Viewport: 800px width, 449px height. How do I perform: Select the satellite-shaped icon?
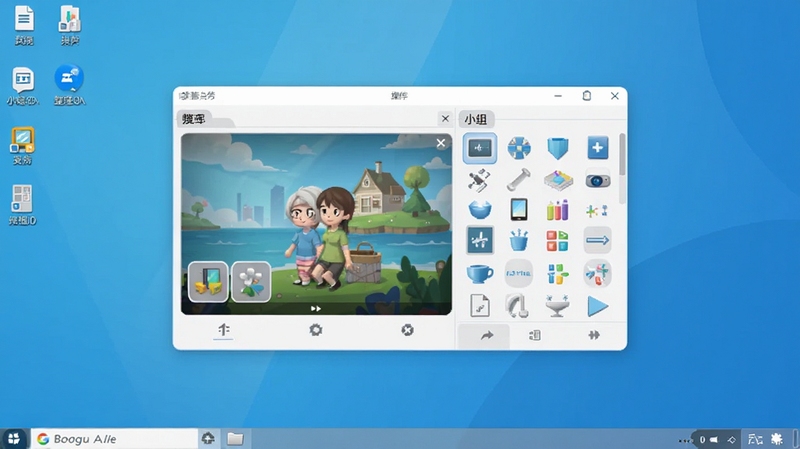point(479,180)
